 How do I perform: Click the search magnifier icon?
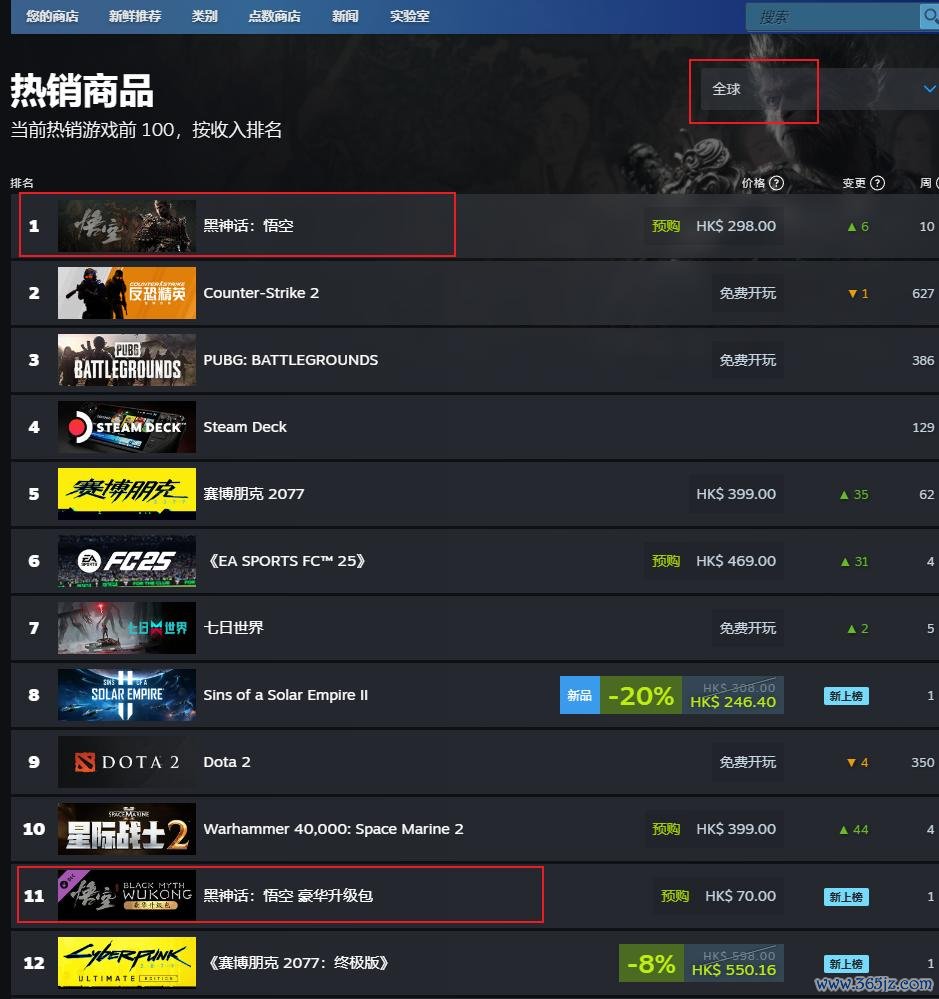930,16
